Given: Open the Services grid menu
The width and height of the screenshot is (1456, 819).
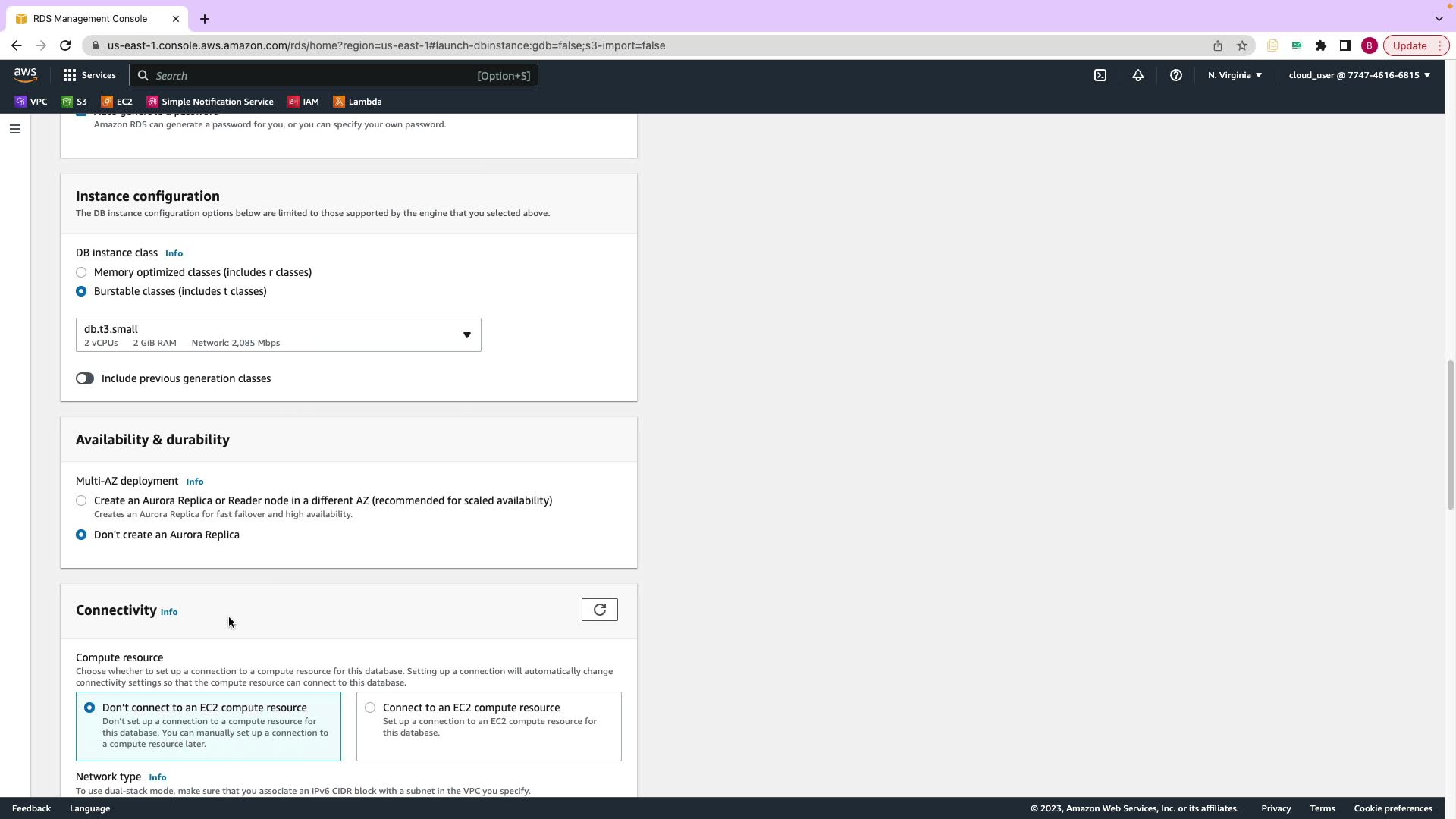Looking at the screenshot, I should pyautogui.click(x=89, y=75).
